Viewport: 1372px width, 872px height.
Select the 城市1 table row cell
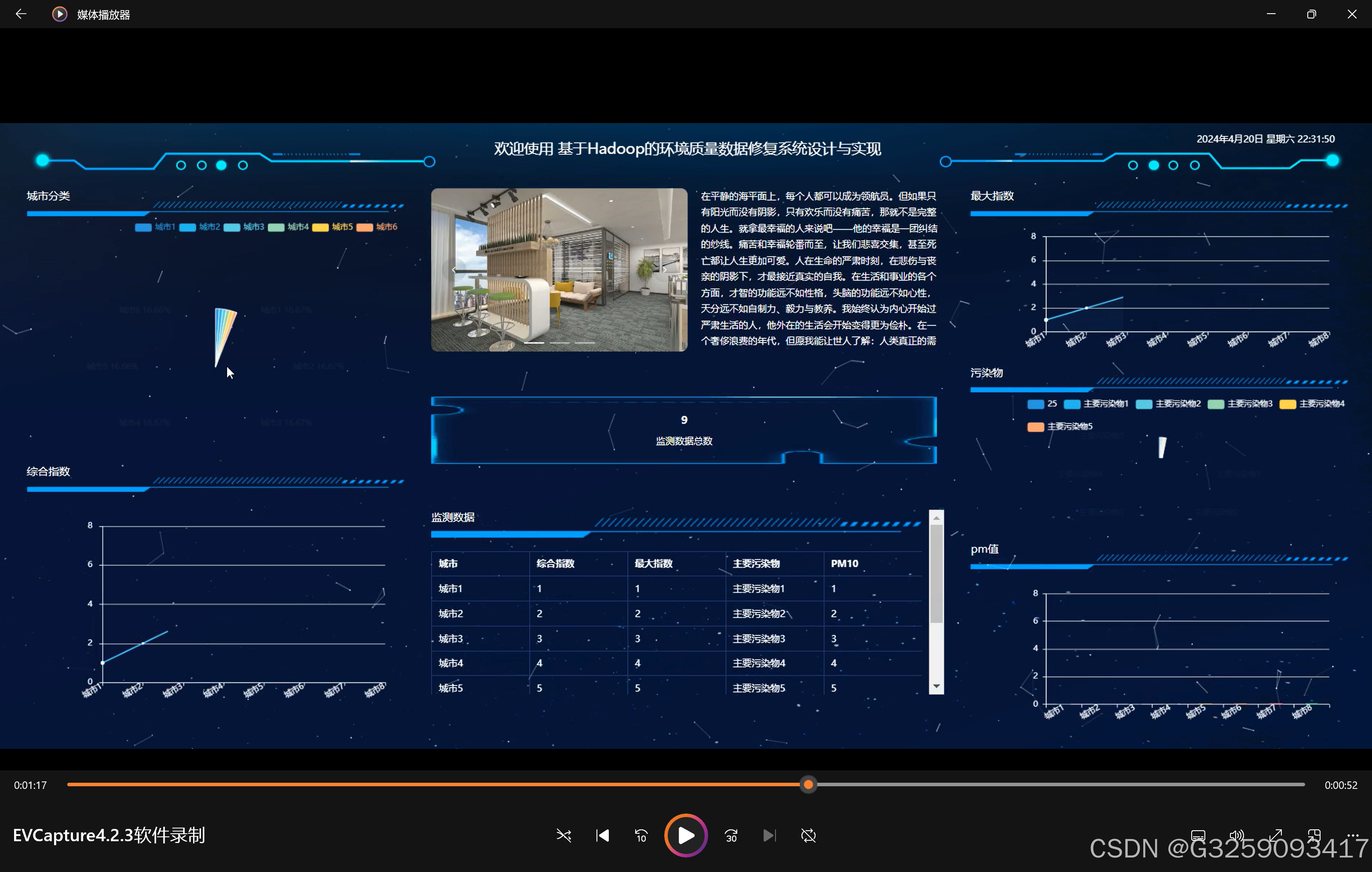click(480, 588)
